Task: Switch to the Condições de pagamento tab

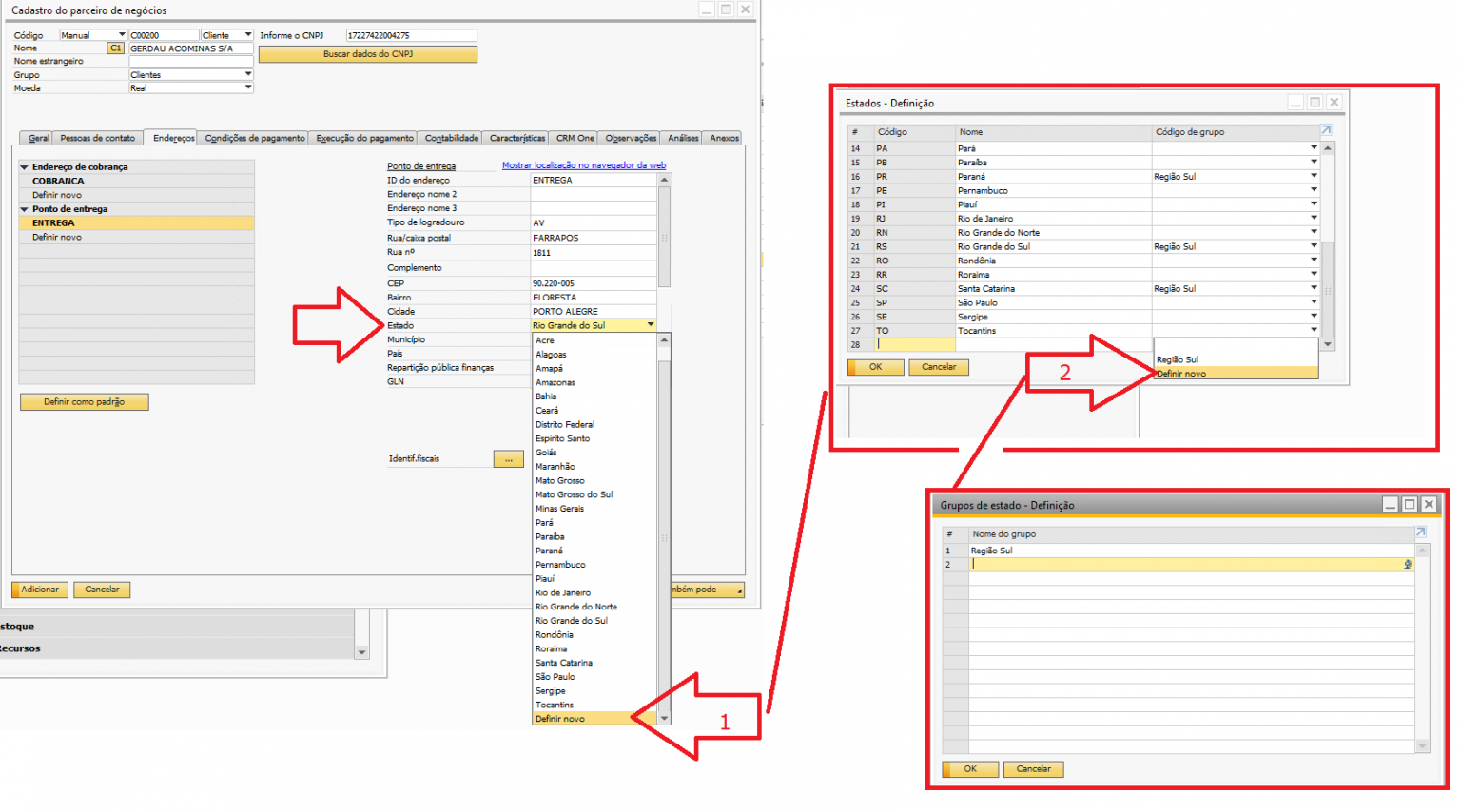Action: [x=255, y=139]
